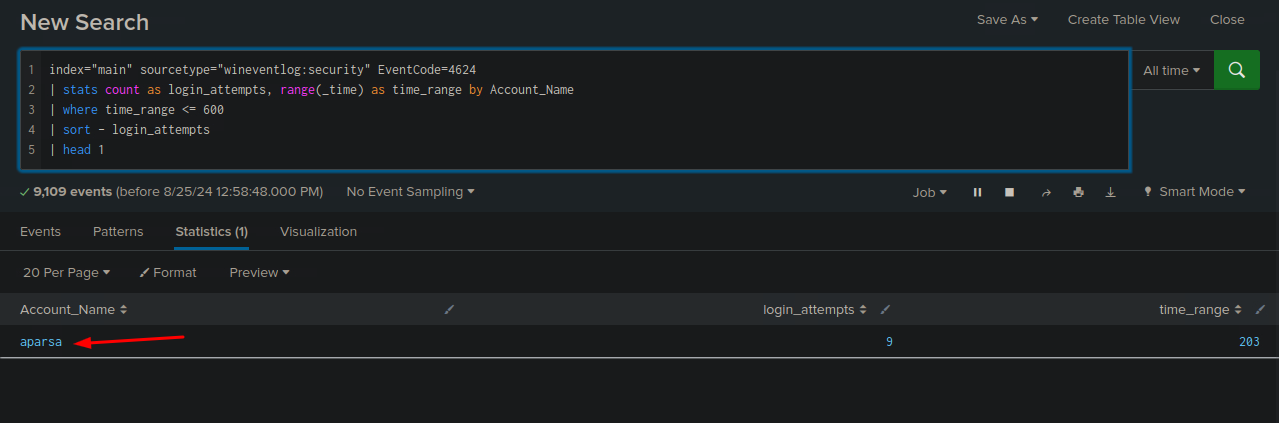Expand the Smart Mode dropdown
This screenshot has width=1279, height=423.
[1195, 192]
